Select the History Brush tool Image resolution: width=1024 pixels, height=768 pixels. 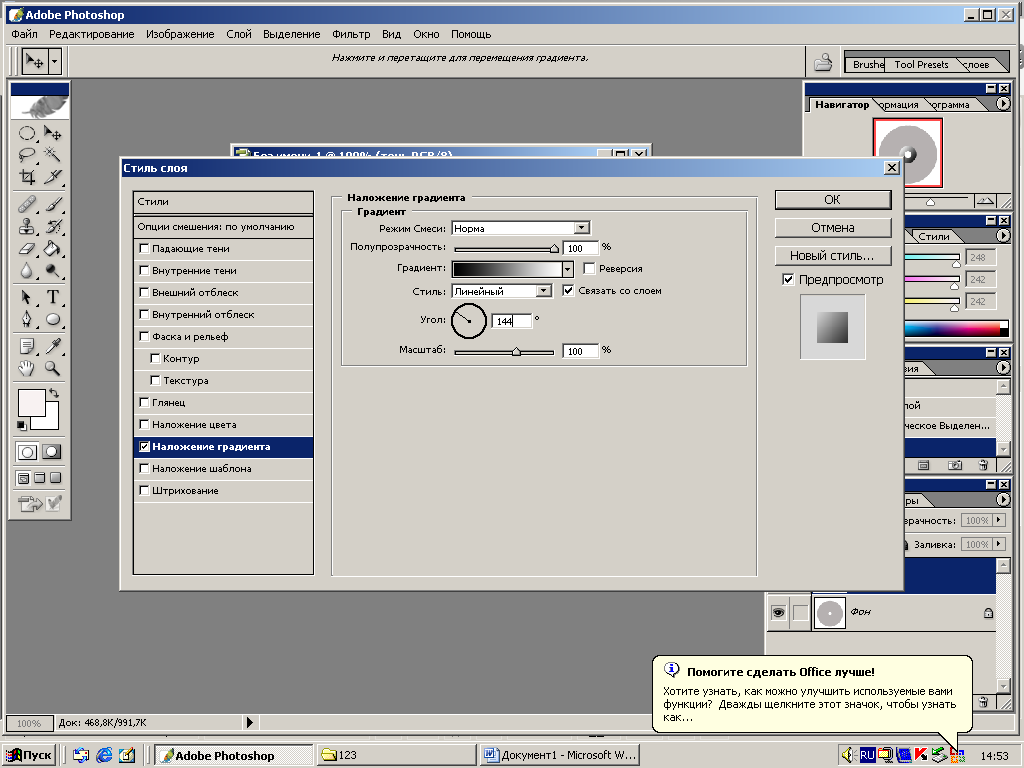(x=53, y=227)
